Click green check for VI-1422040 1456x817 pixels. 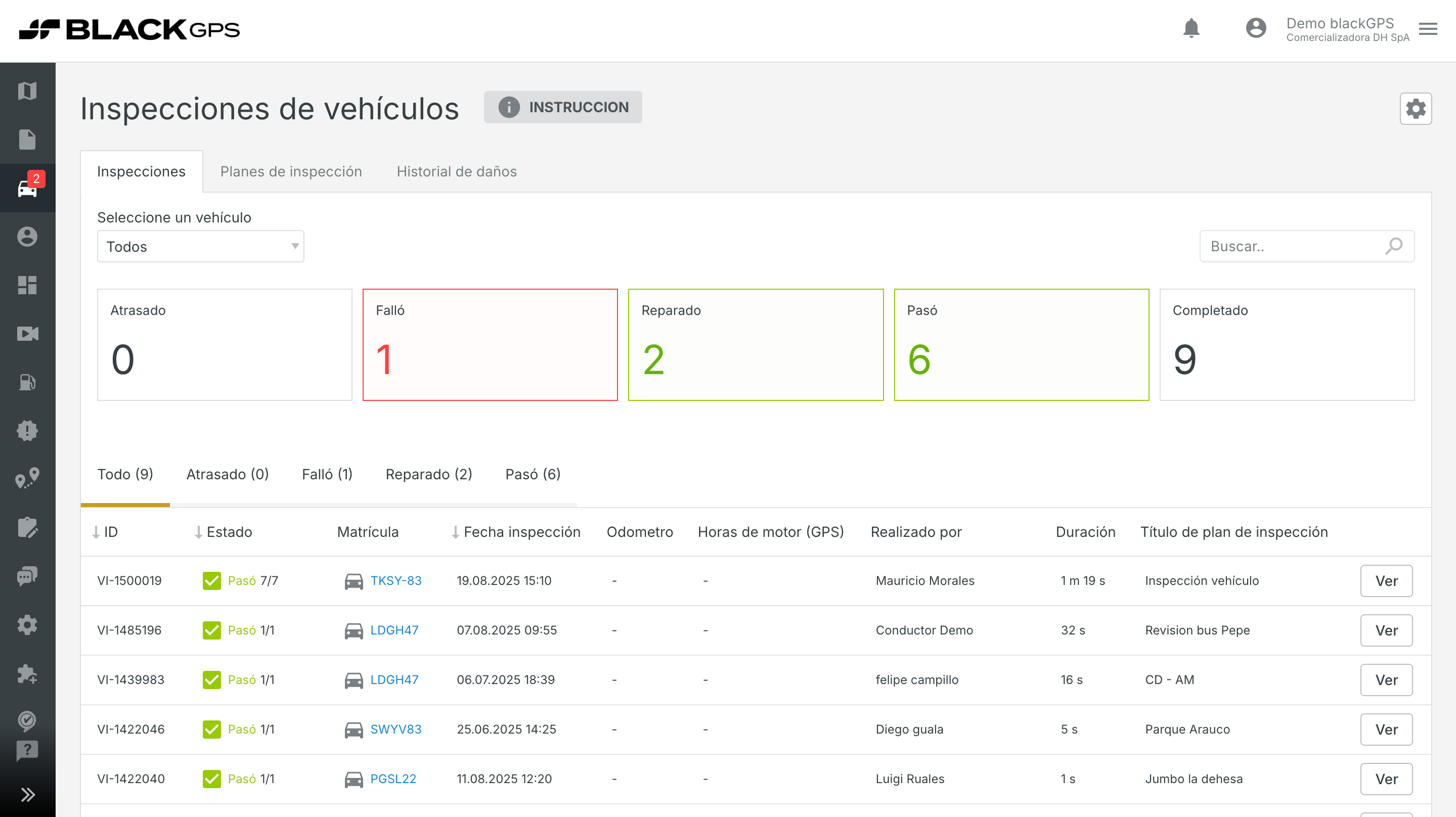[x=211, y=779]
